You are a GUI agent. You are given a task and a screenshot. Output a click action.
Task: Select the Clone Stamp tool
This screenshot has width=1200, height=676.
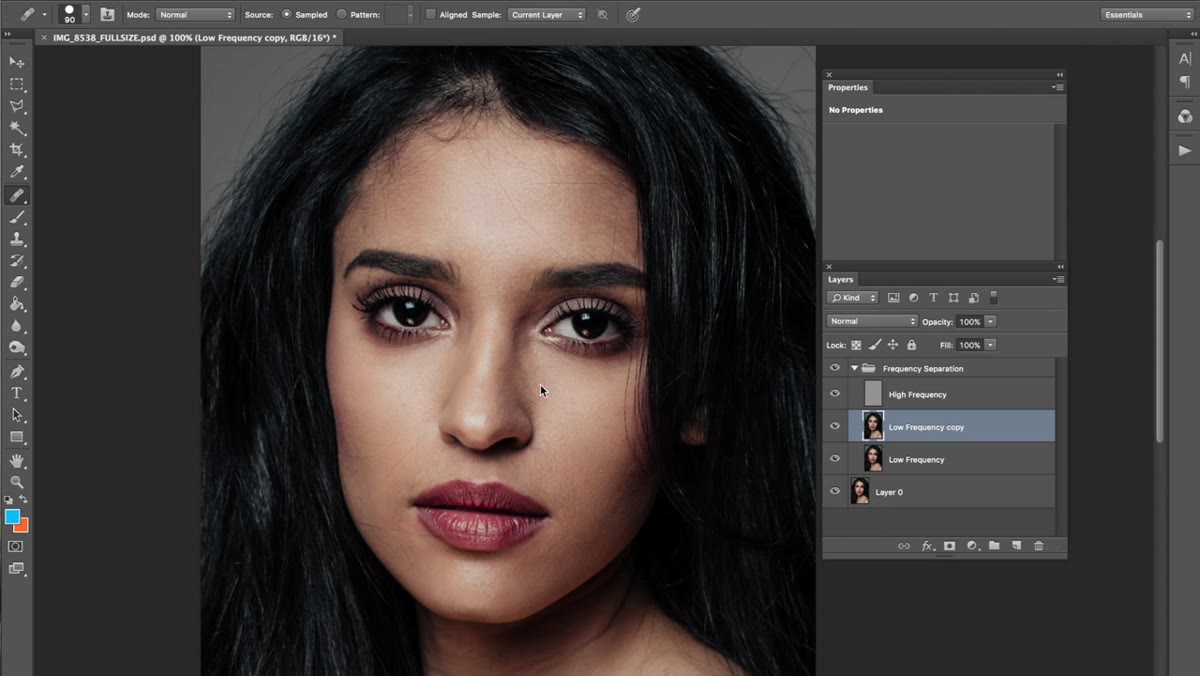[x=17, y=239]
